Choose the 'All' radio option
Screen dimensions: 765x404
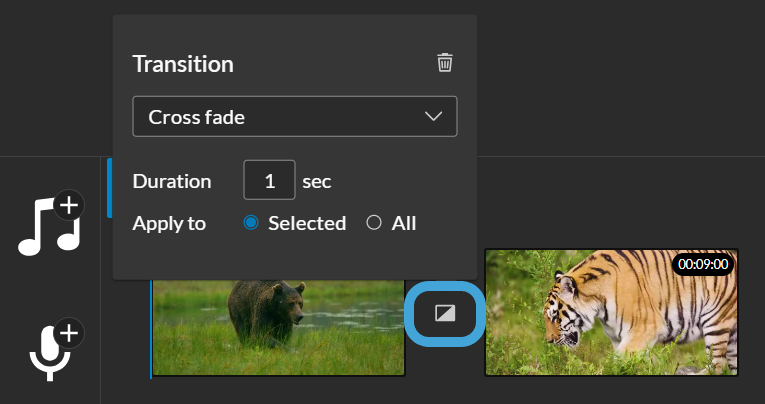click(x=374, y=223)
